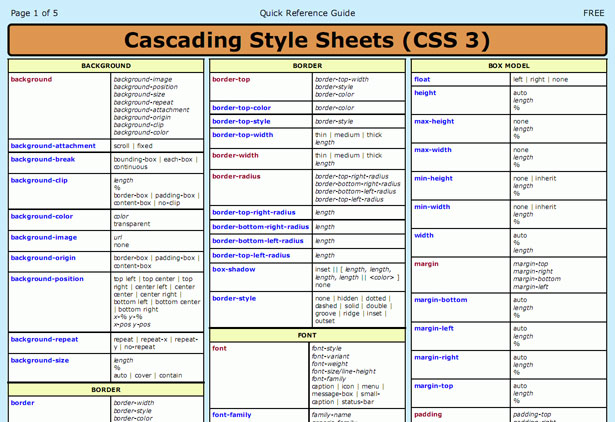Click the red 'border-radius' property
Viewport: 615px width, 422px height.
point(236,176)
